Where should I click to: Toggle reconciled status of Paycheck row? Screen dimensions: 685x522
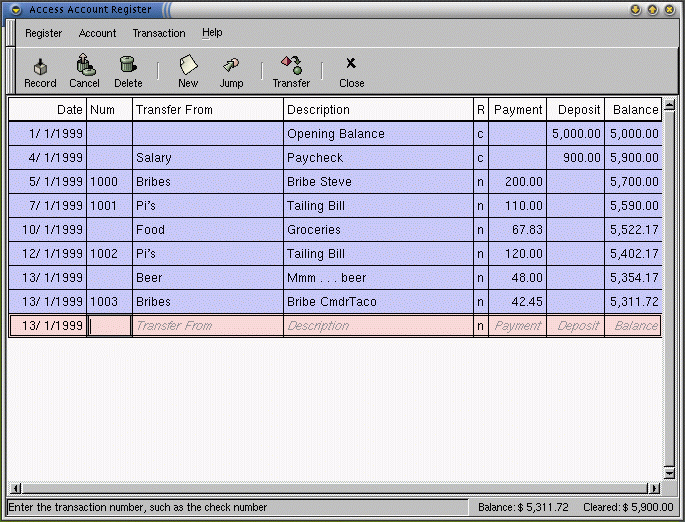[x=481, y=158]
